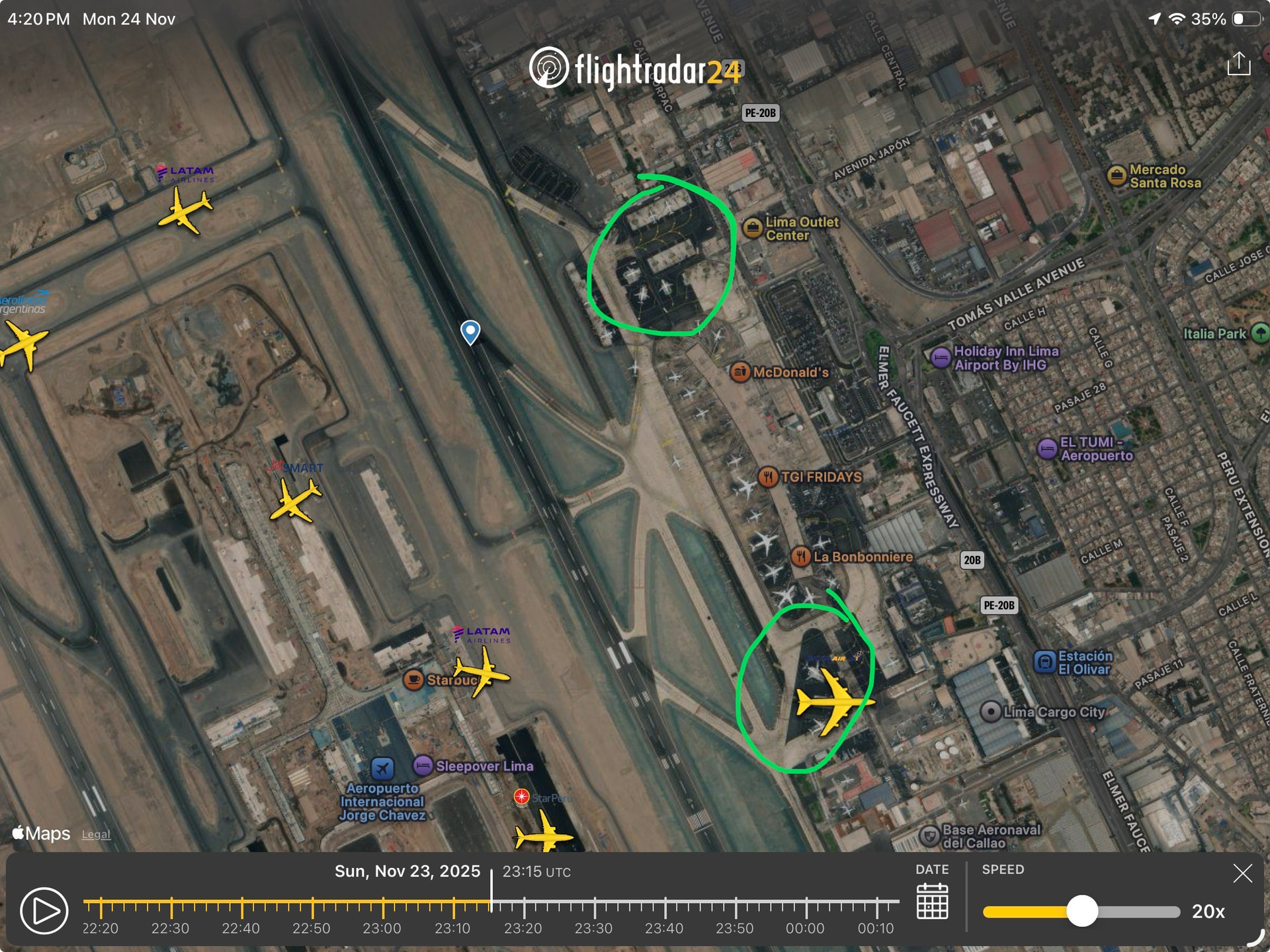The image size is (1270, 952).
Task: Select the JetSMART aircraft icon
Action: (294, 500)
